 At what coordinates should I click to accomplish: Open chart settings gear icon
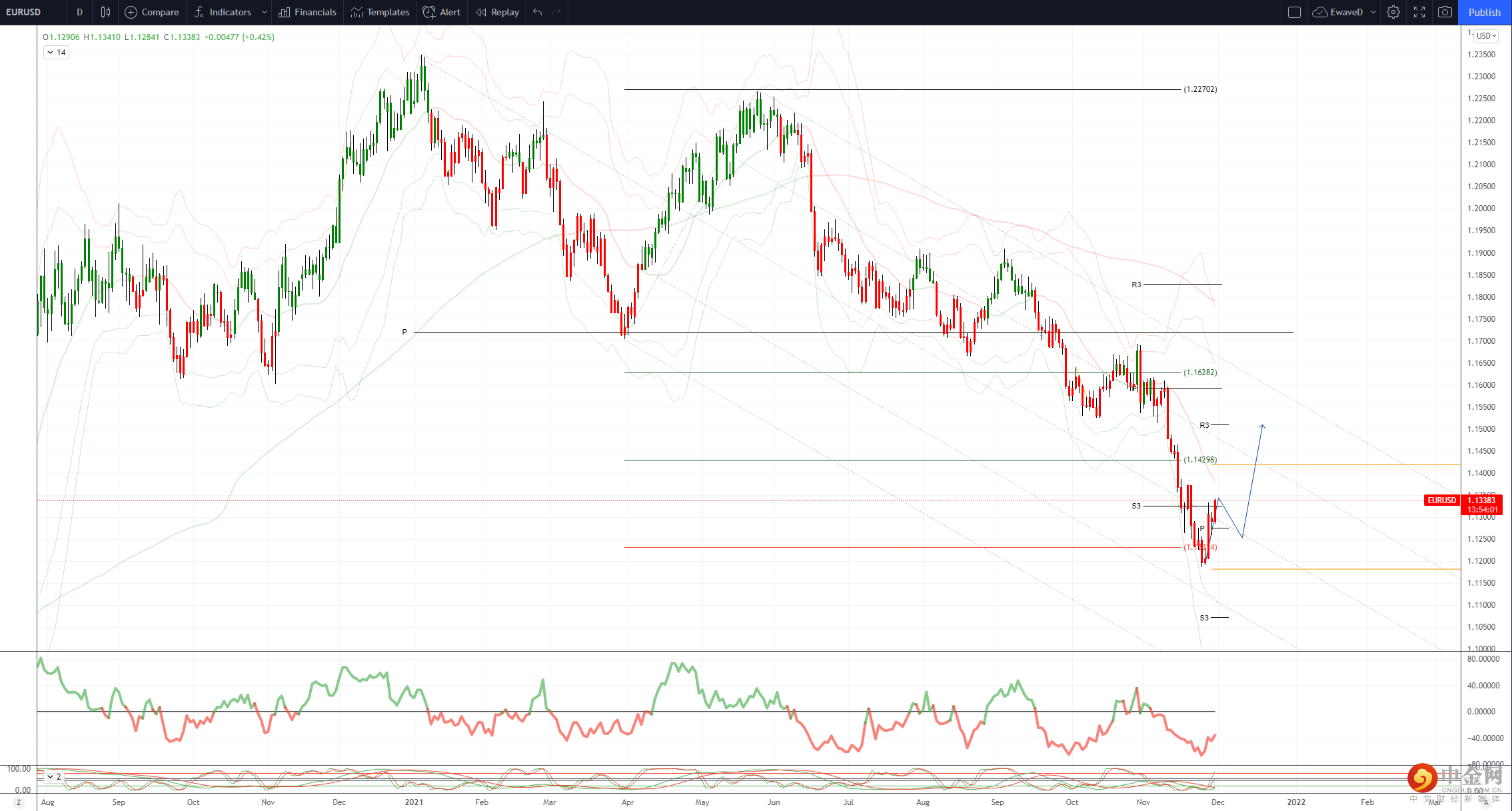pyautogui.click(x=1393, y=12)
